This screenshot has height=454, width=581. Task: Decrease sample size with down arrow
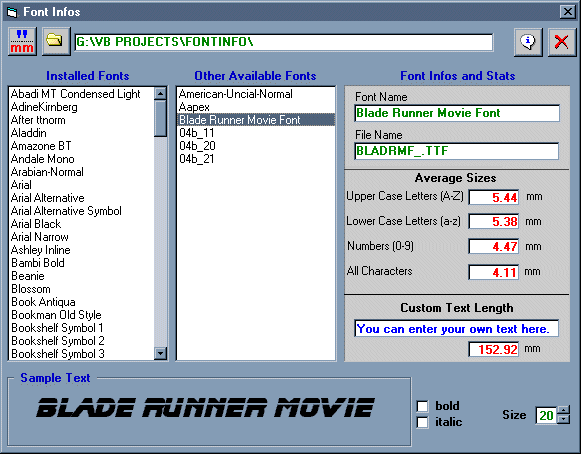coord(564,419)
